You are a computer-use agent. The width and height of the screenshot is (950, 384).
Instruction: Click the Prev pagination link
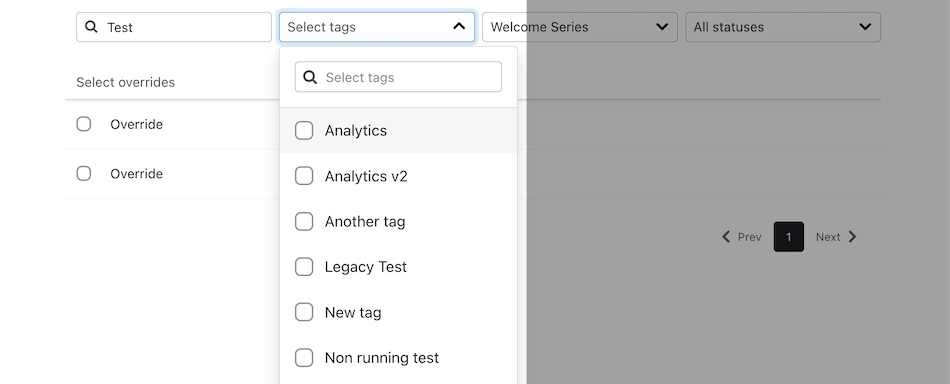point(742,237)
